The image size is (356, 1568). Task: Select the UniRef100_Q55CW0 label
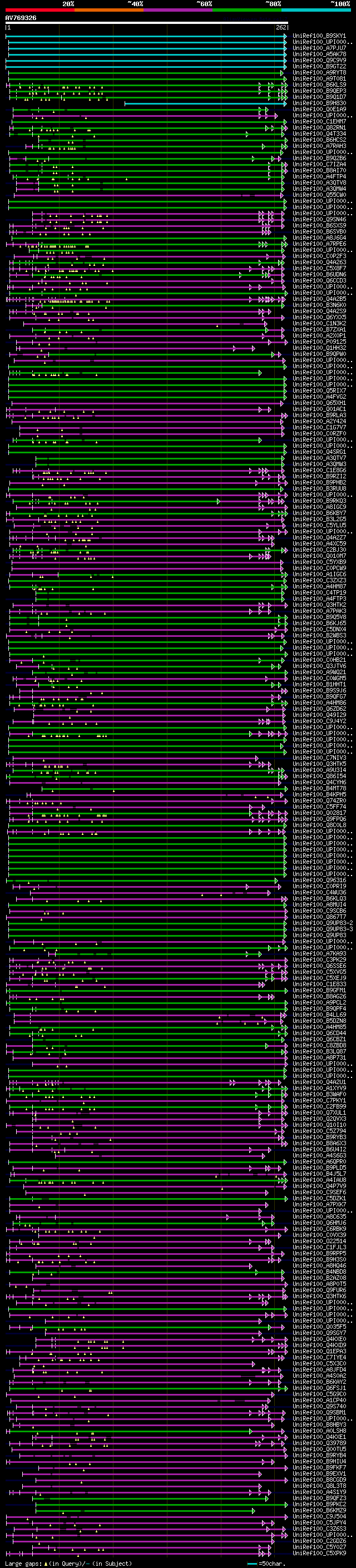pyautogui.click(x=319, y=195)
